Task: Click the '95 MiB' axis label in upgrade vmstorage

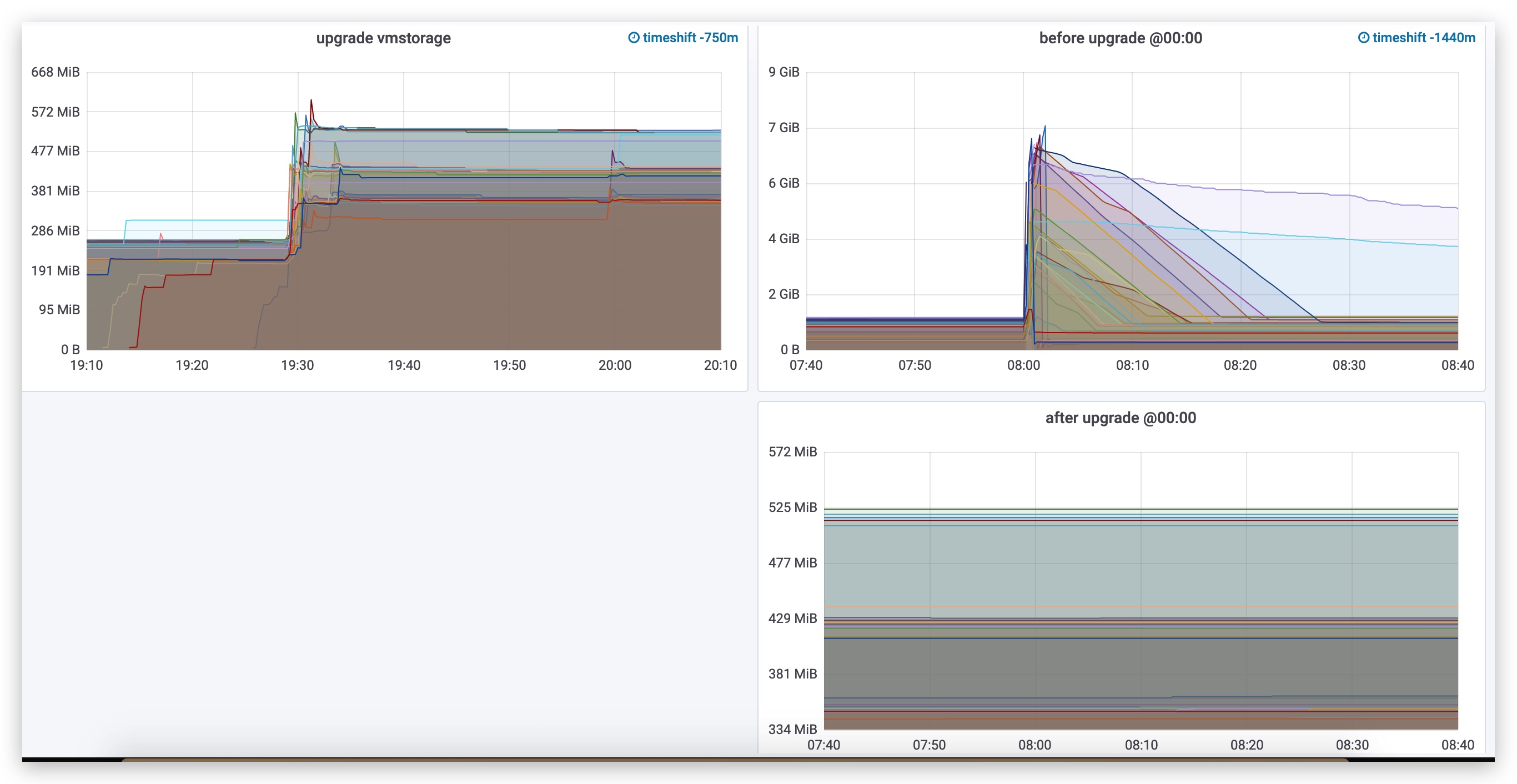Action: [x=59, y=309]
